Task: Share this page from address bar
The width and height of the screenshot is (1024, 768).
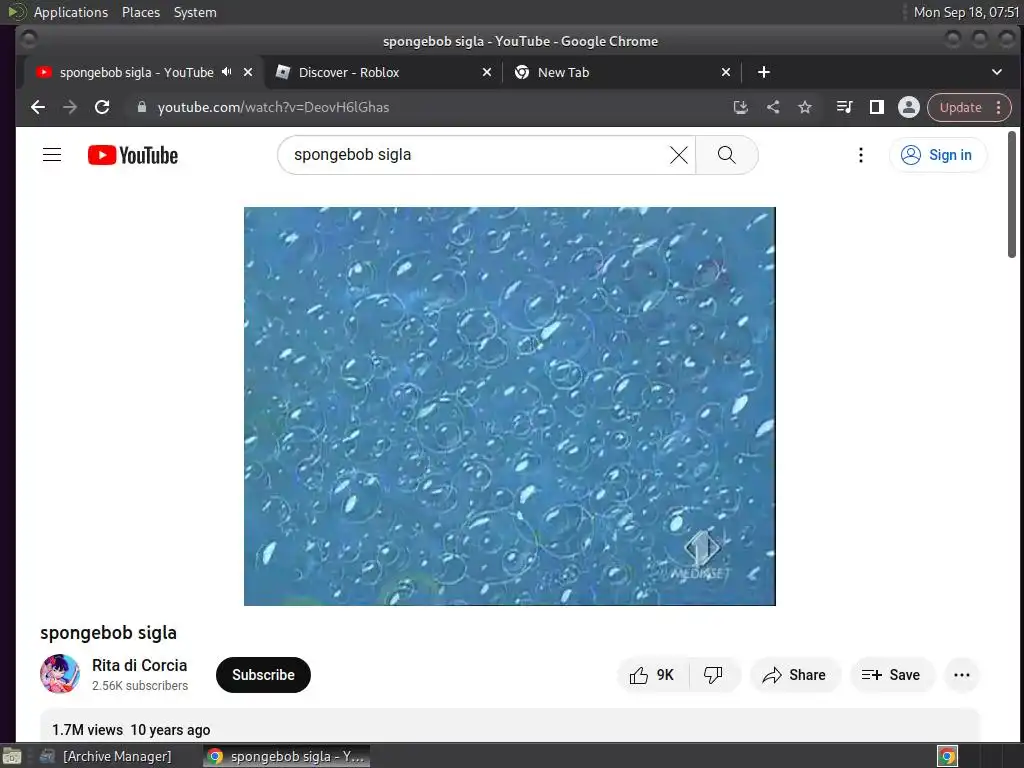Action: coord(773,107)
